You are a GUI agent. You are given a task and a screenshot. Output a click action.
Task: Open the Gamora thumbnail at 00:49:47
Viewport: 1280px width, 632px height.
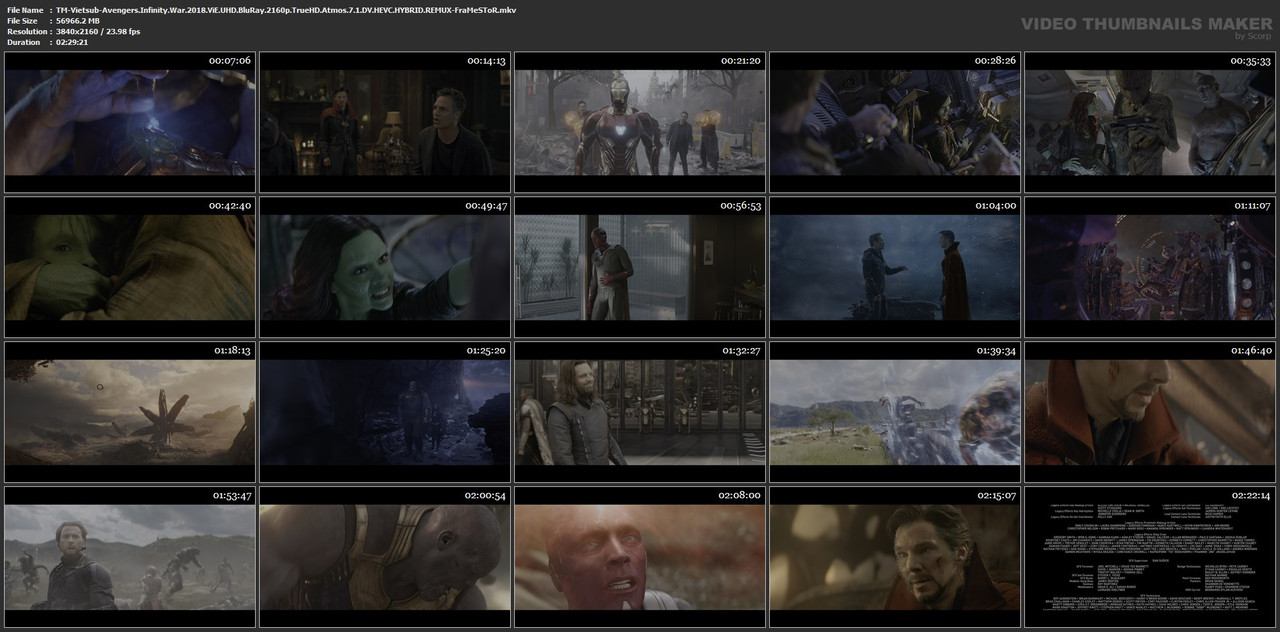click(385, 267)
